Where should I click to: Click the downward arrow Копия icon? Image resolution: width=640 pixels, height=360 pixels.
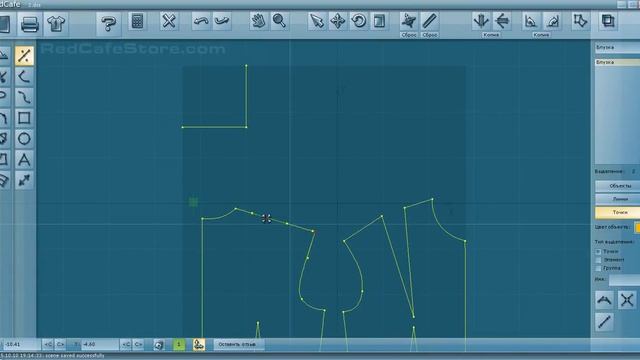481,21
